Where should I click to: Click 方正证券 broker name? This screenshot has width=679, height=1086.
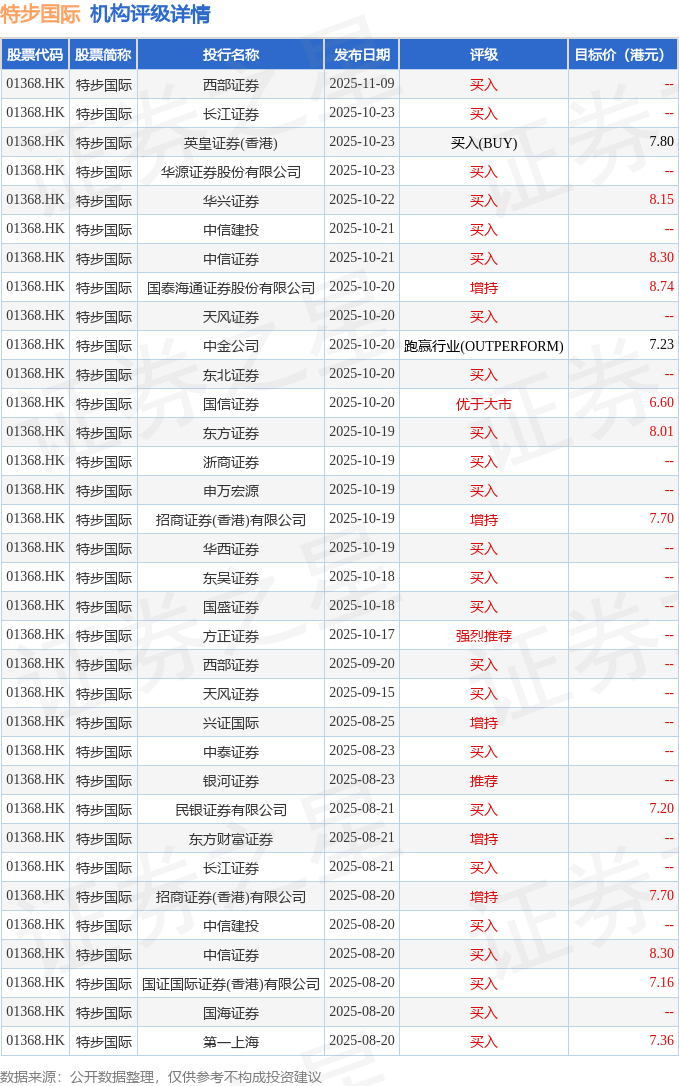231,636
